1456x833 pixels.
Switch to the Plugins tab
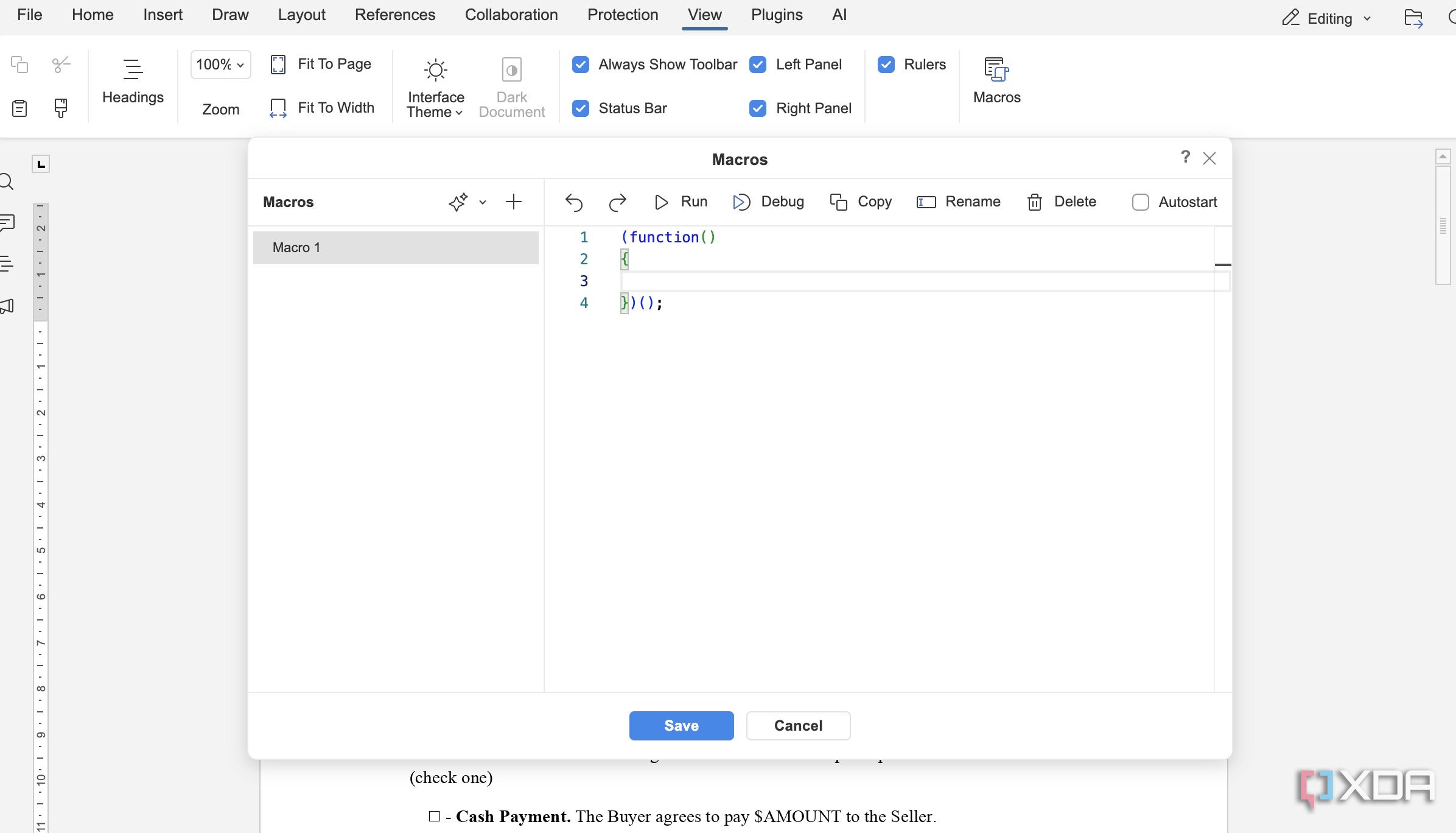coord(777,15)
